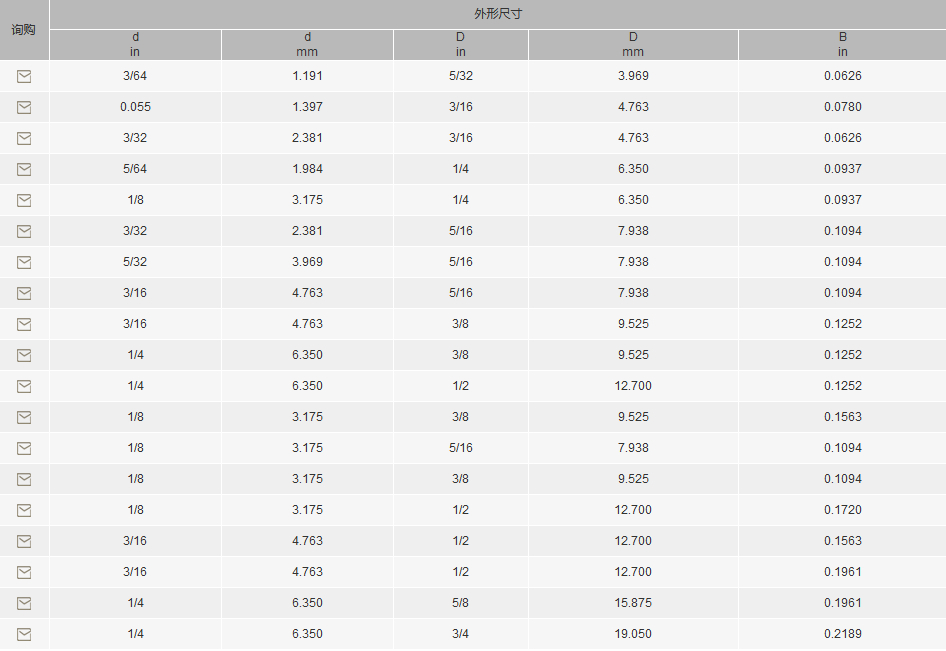Click inquiry envelope for the 0.055 row

pos(24,107)
